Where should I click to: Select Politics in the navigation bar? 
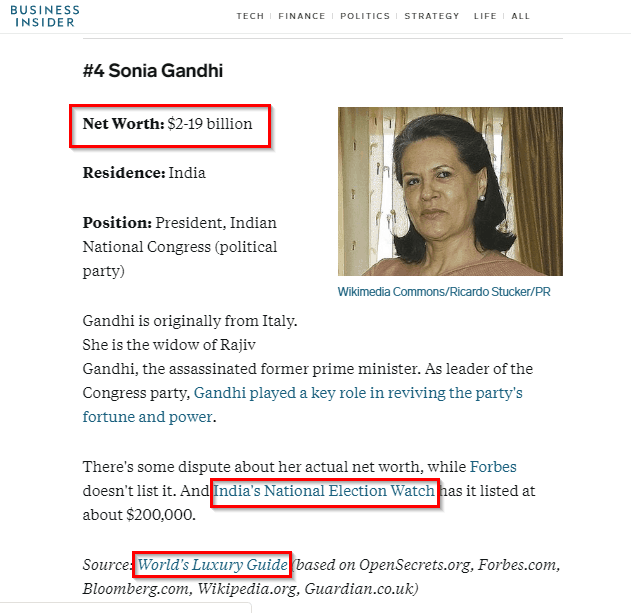point(365,16)
